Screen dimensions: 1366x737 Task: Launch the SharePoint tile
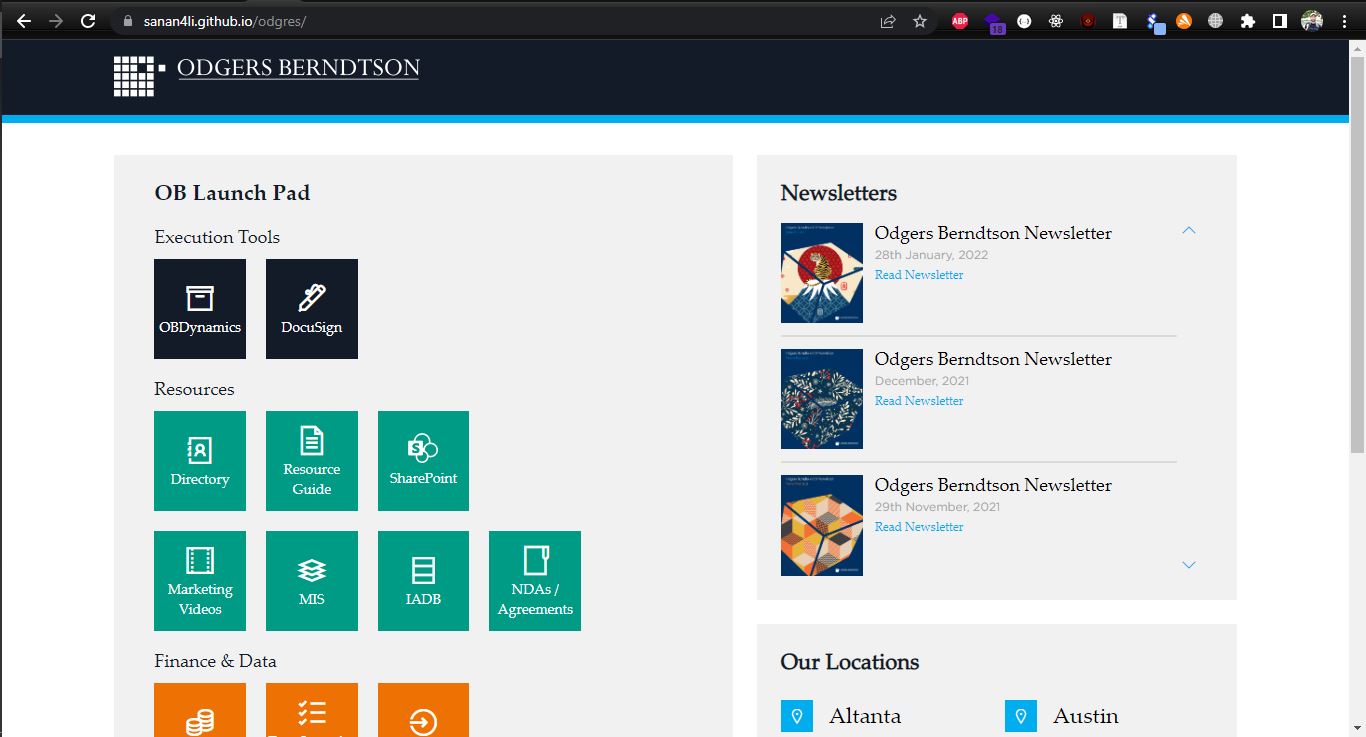coord(423,461)
